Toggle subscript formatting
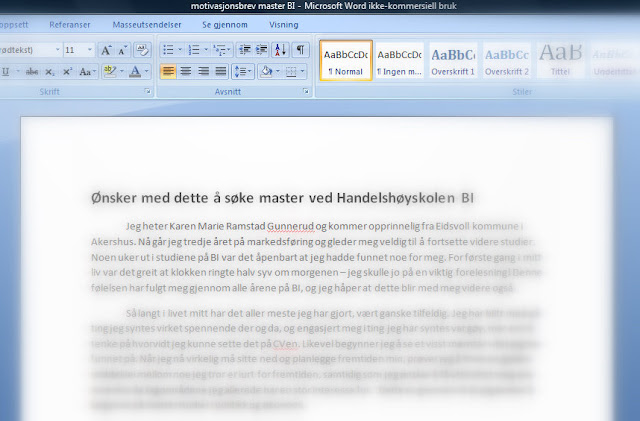The height and width of the screenshot is (421, 640). click(50, 72)
